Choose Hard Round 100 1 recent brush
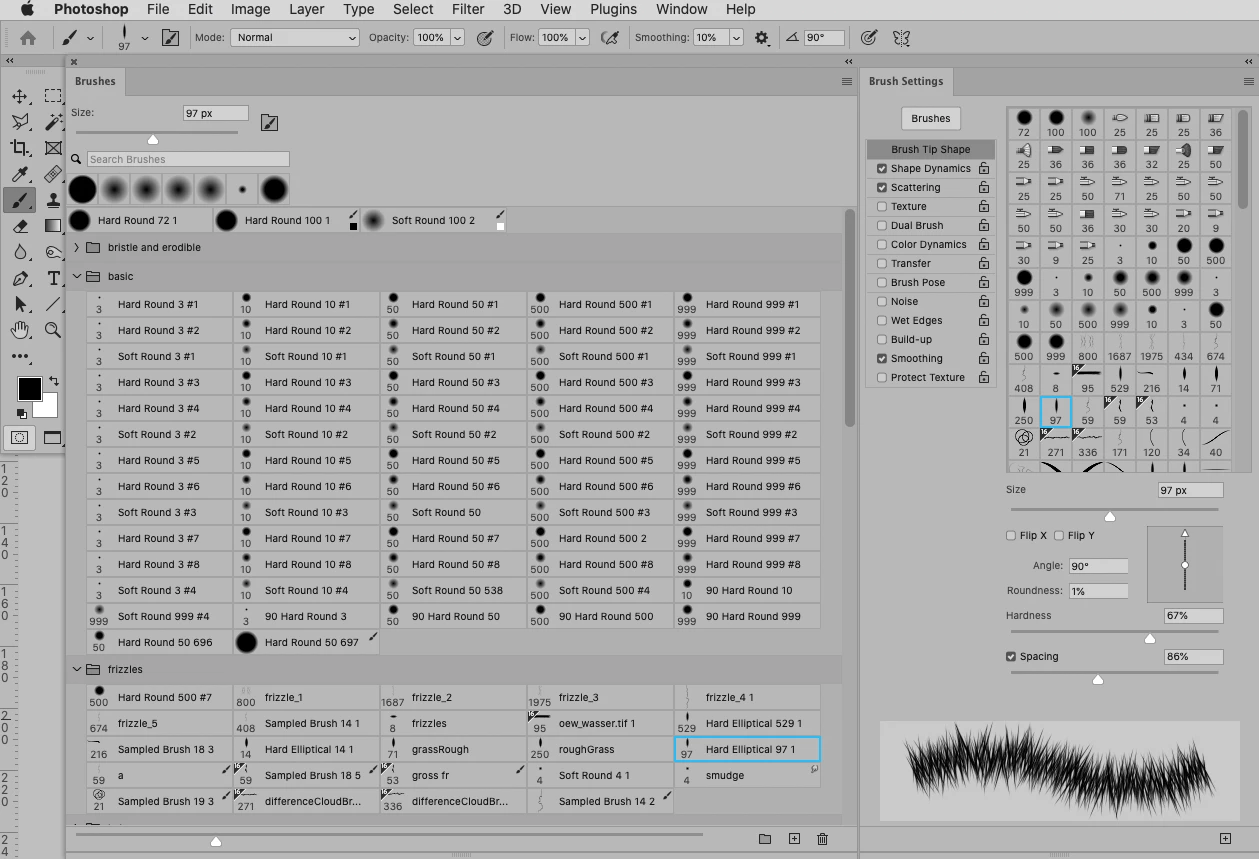This screenshot has width=1259, height=859. click(x=287, y=220)
